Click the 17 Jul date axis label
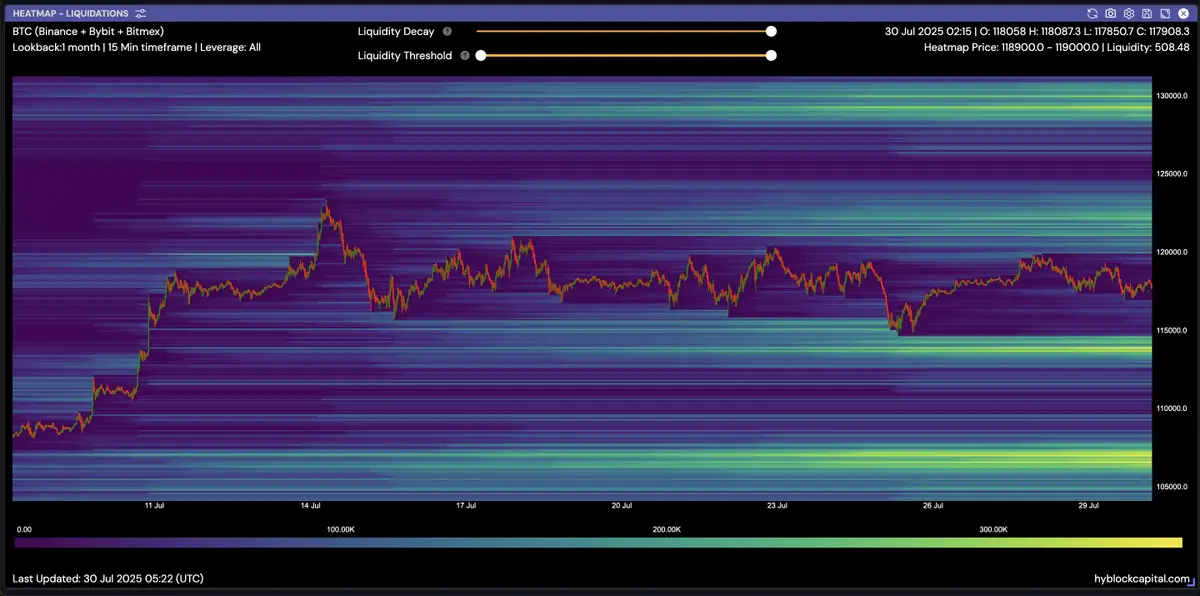This screenshot has height=596, width=1200. point(466,506)
